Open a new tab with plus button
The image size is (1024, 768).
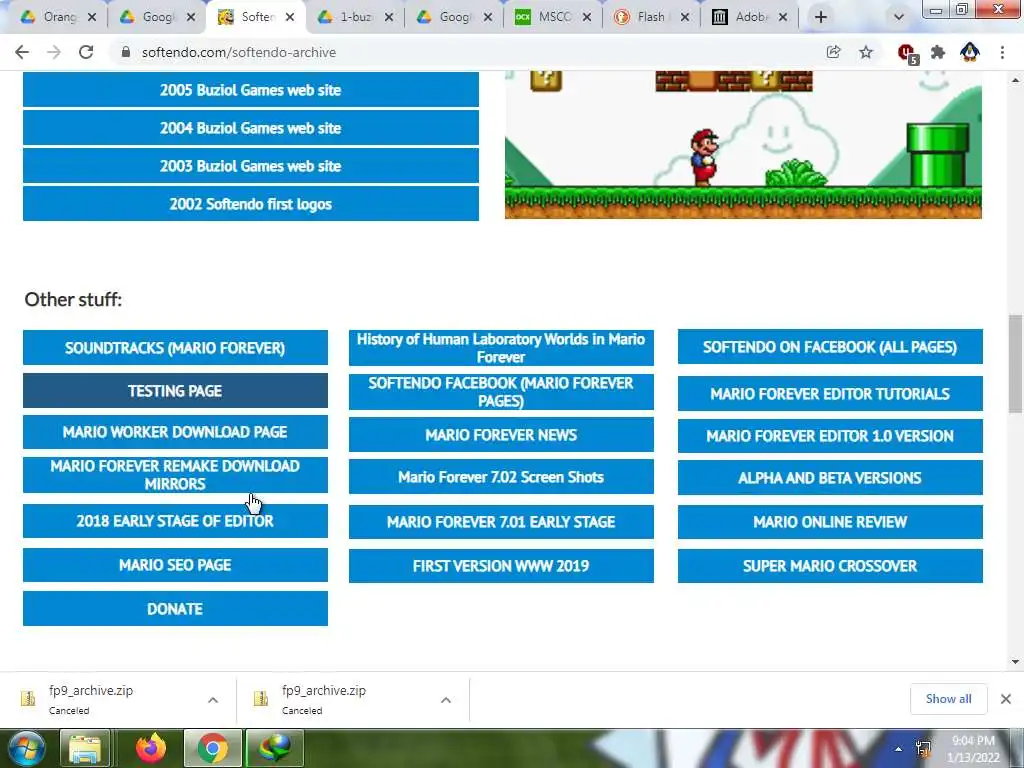[821, 17]
